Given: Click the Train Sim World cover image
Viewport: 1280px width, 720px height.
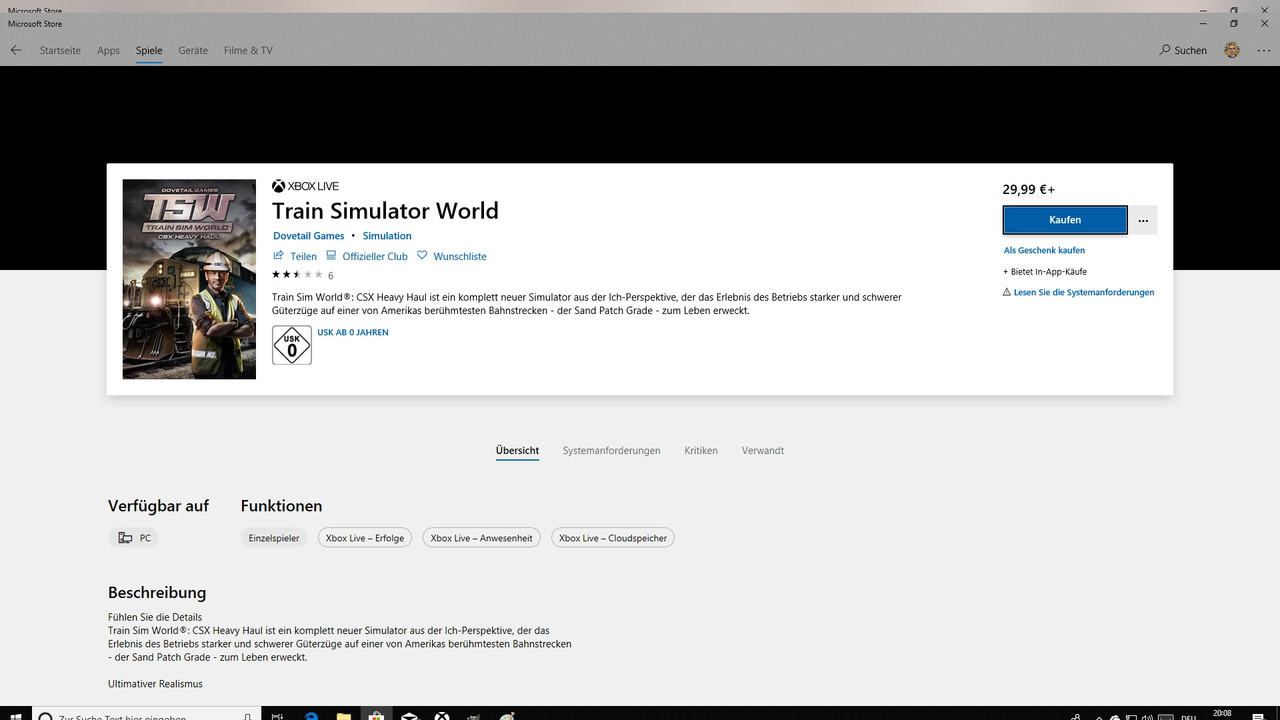Looking at the screenshot, I should click(x=189, y=279).
